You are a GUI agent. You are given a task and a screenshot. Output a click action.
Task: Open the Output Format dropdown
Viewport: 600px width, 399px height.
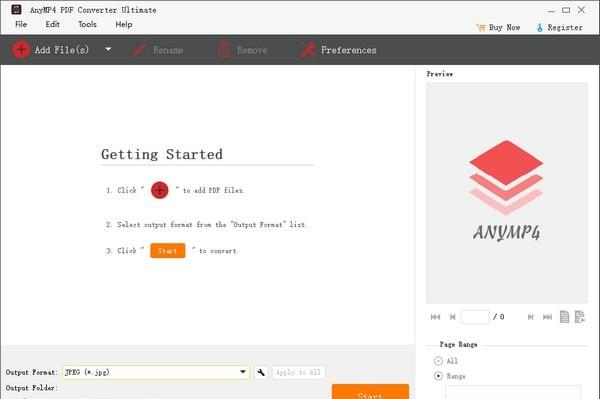pyautogui.click(x=156, y=372)
